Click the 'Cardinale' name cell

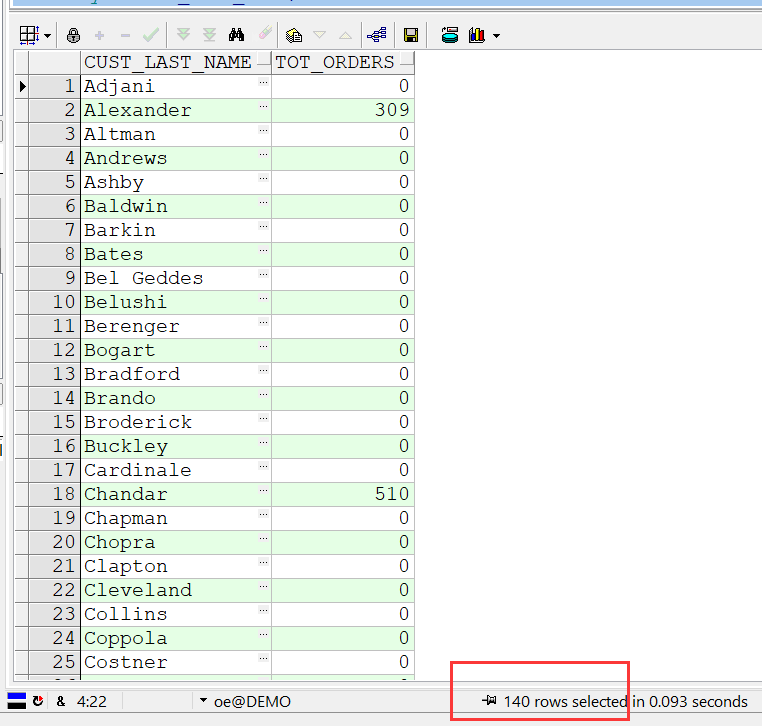[176, 470]
